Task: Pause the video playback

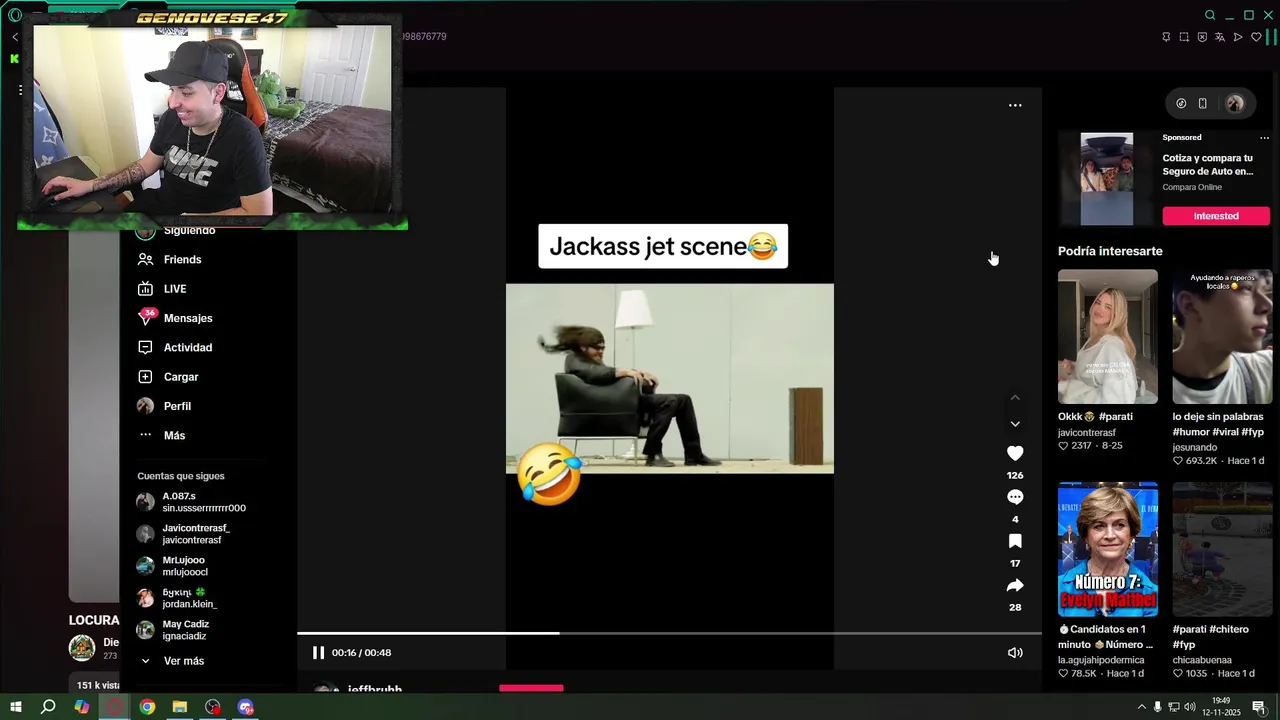Action: tap(318, 652)
